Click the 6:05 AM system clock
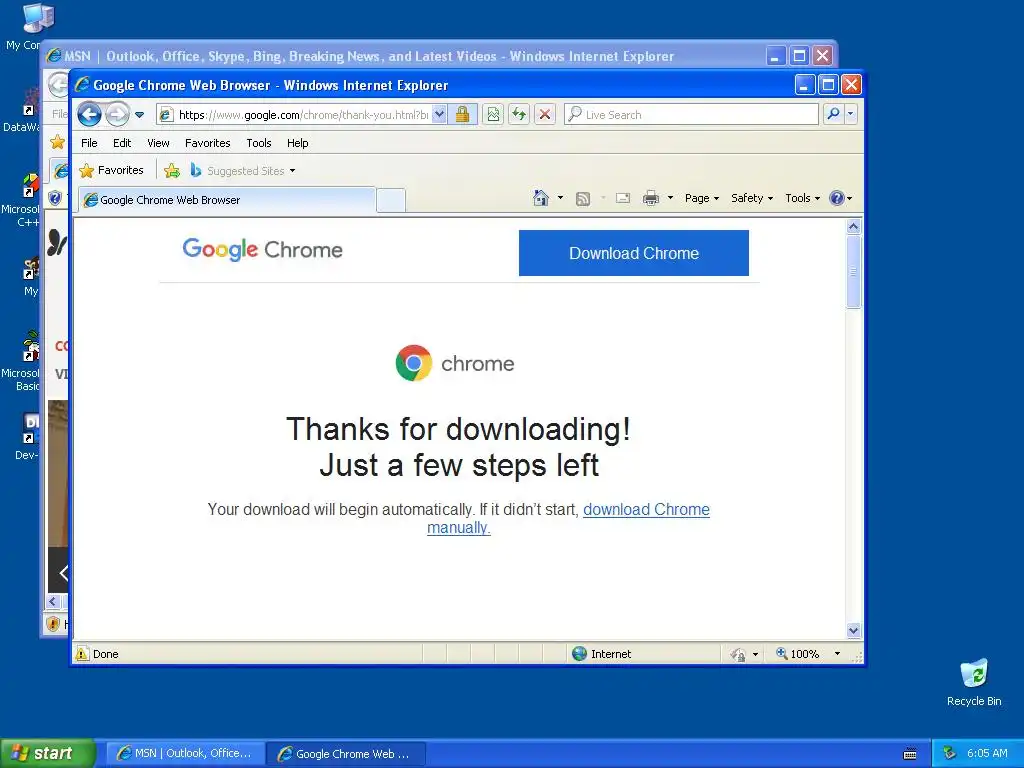Image resolution: width=1024 pixels, height=768 pixels. coord(987,753)
